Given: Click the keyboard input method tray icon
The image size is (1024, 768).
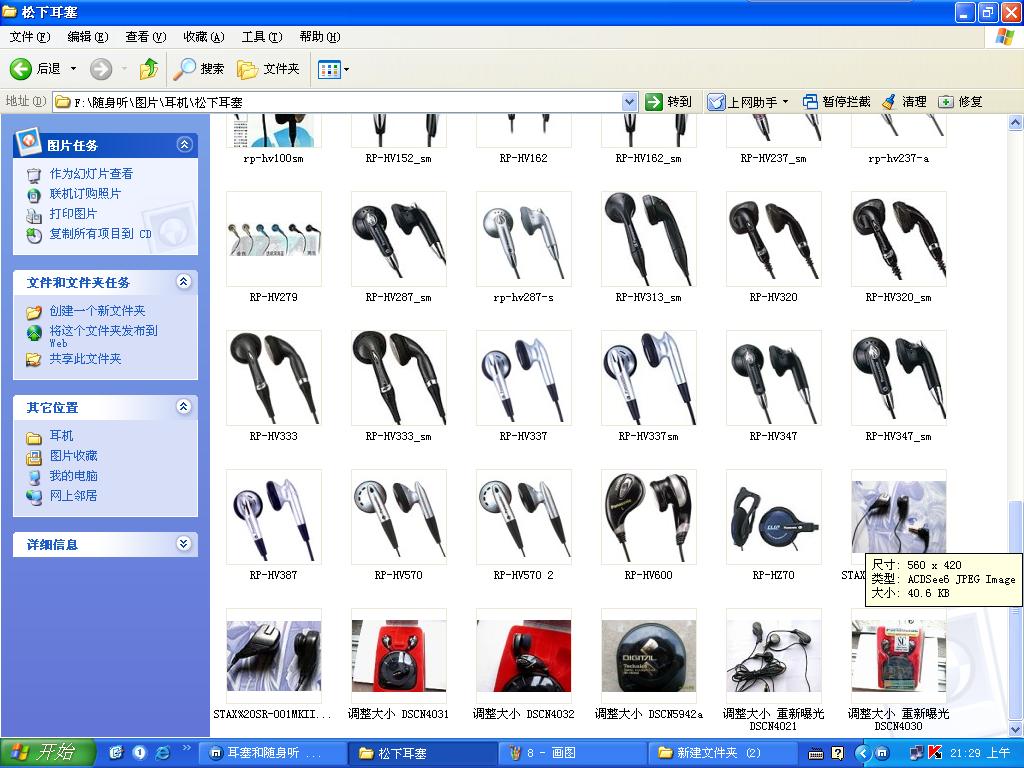Looking at the screenshot, I should pos(816,754).
